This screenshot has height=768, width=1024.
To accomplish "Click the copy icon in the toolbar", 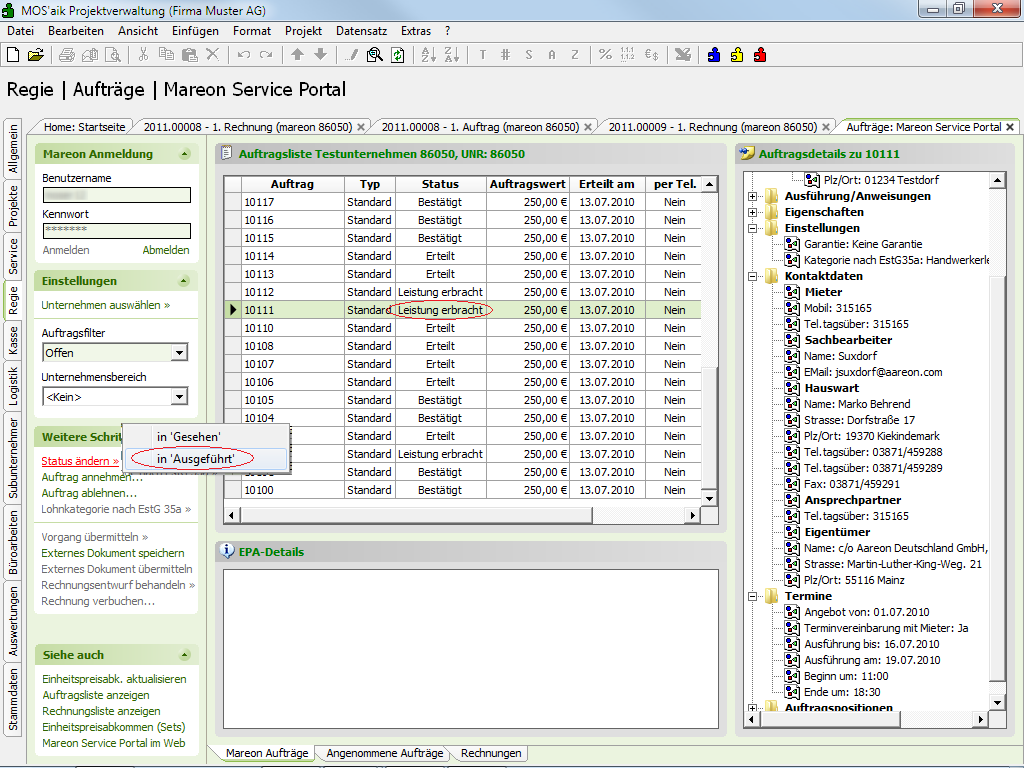I will pyautogui.click(x=167, y=55).
